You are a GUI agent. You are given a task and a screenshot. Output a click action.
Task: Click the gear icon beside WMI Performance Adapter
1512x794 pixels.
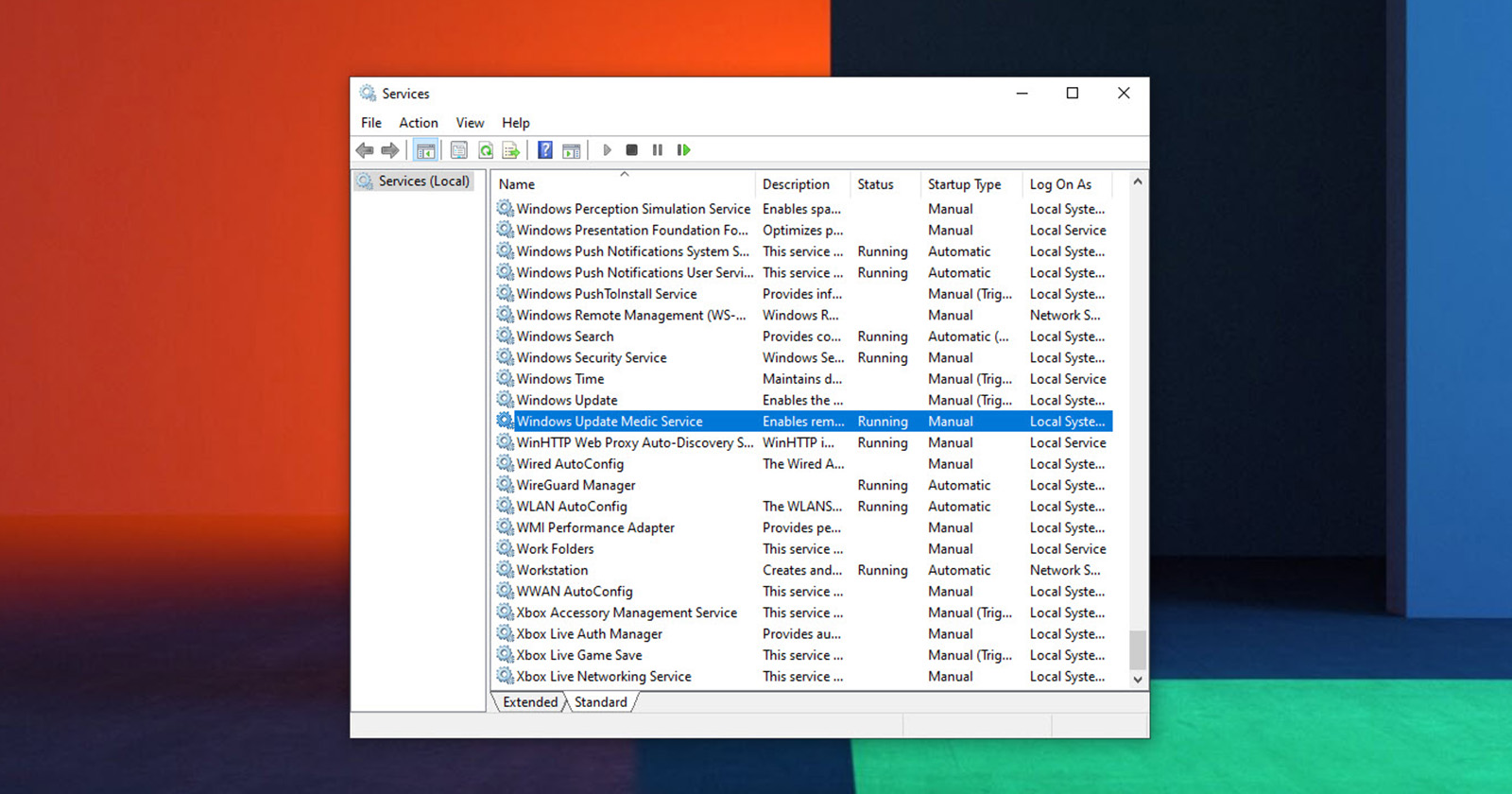(506, 527)
